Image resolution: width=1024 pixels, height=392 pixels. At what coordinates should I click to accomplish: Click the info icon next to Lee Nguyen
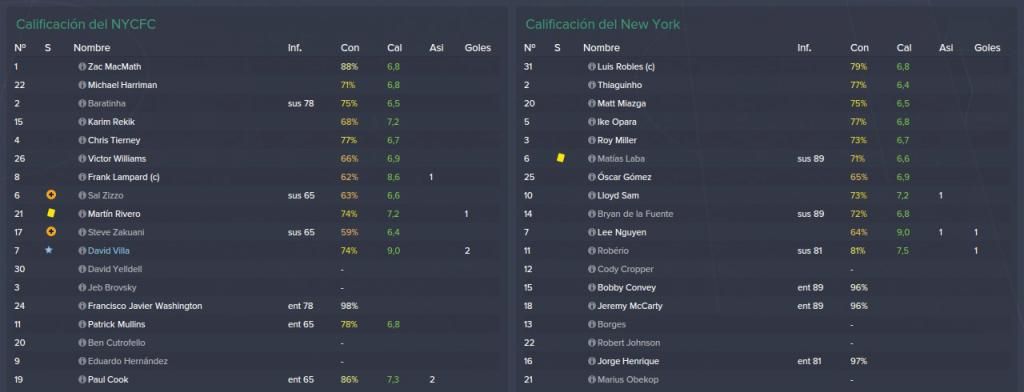point(592,232)
